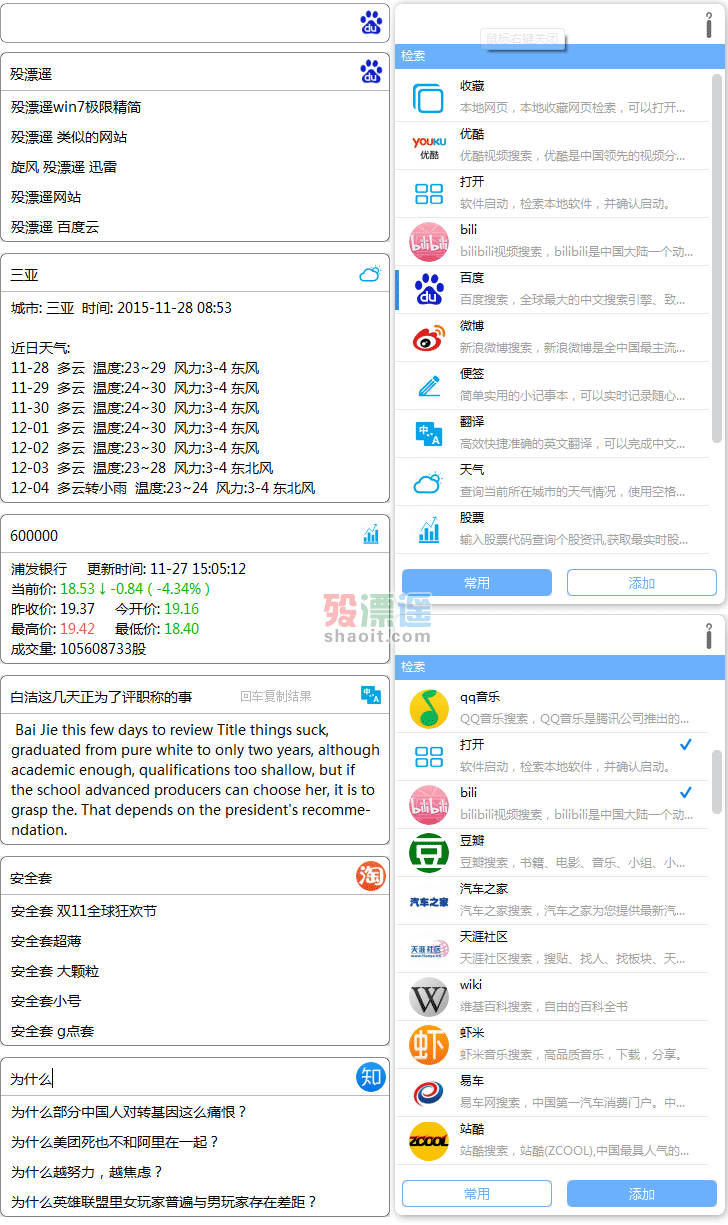This screenshot has width=728, height=1225.
Task: Select bilibili icon in upper list
Action: pos(429,242)
